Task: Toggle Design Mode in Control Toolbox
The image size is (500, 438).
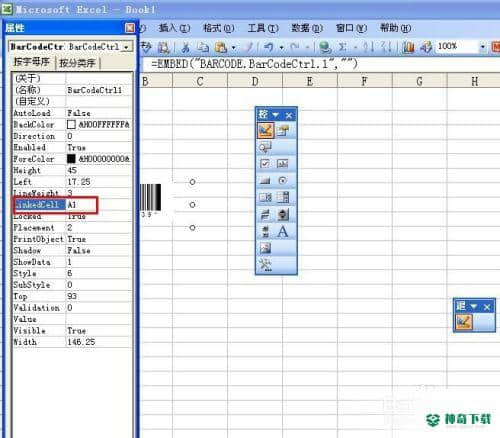Action: coord(265,130)
